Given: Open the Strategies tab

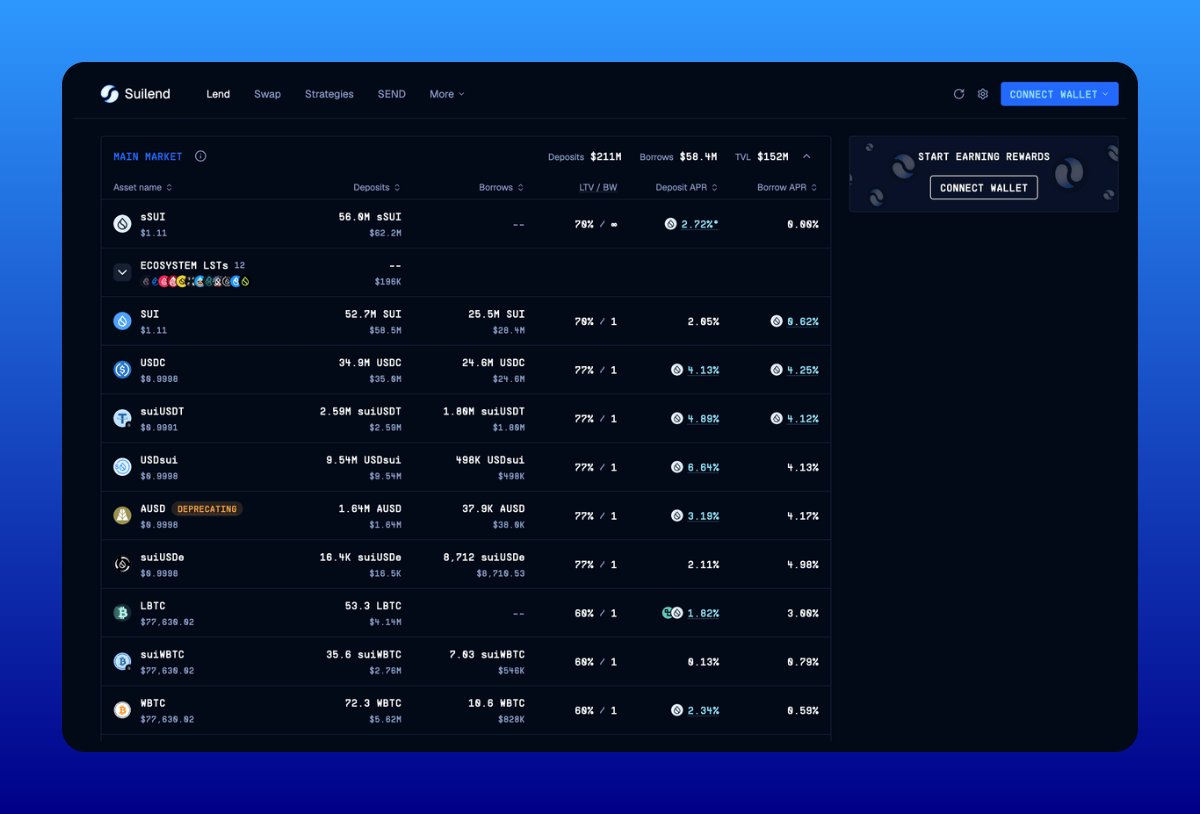Looking at the screenshot, I should (329, 94).
